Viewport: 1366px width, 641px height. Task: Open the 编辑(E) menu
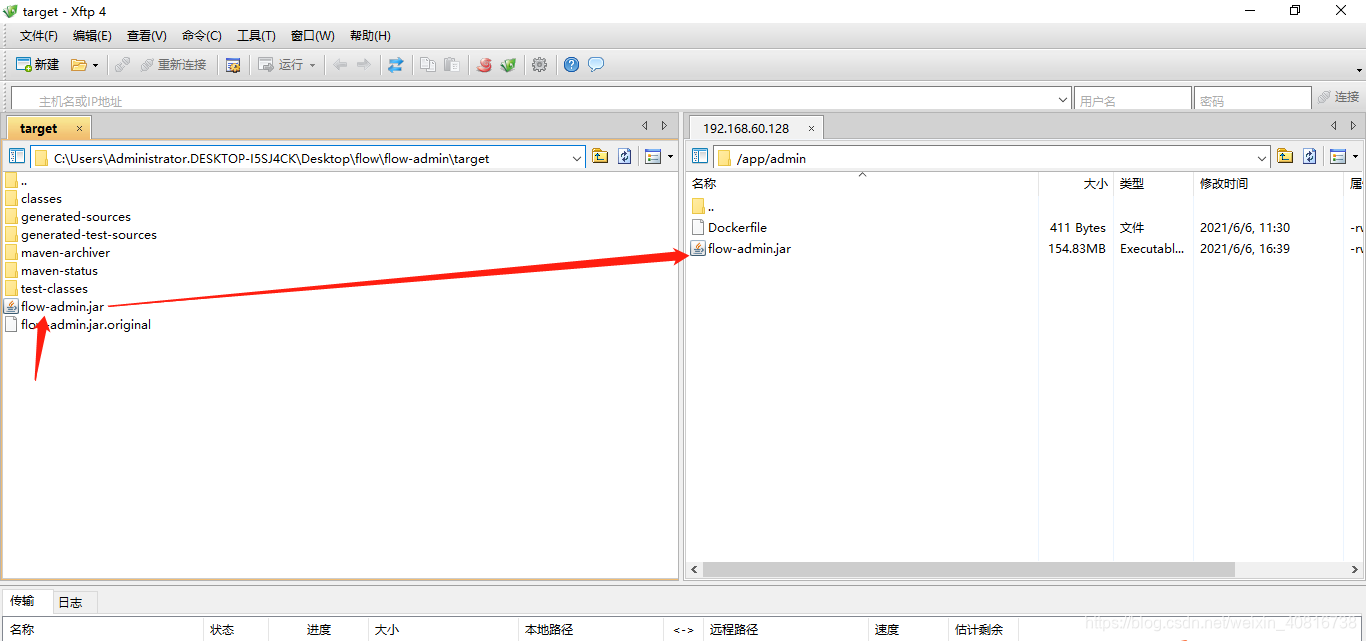coord(92,36)
